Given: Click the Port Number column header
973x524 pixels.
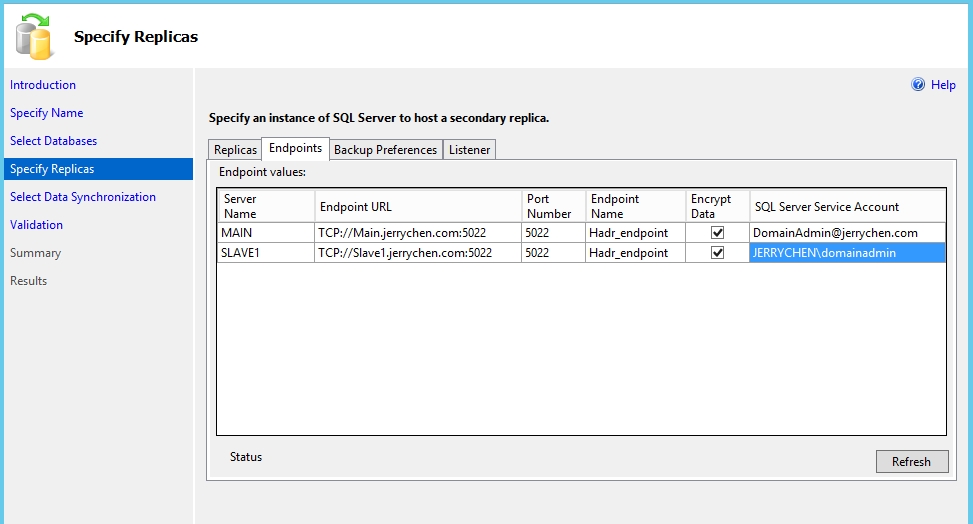Looking at the screenshot, I should coord(554,206).
